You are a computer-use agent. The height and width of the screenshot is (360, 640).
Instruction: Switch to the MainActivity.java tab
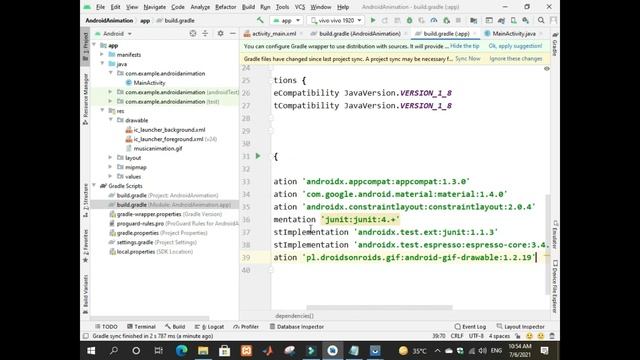[x=513, y=33]
